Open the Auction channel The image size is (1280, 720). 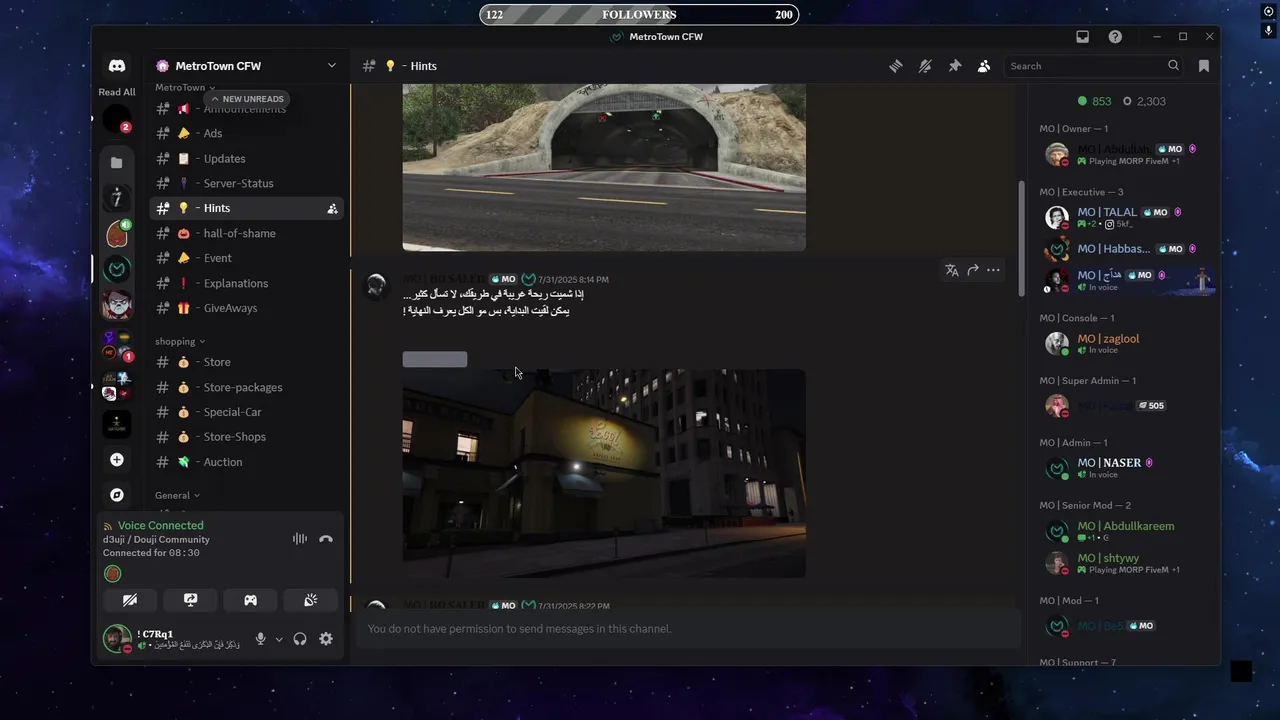(246, 463)
